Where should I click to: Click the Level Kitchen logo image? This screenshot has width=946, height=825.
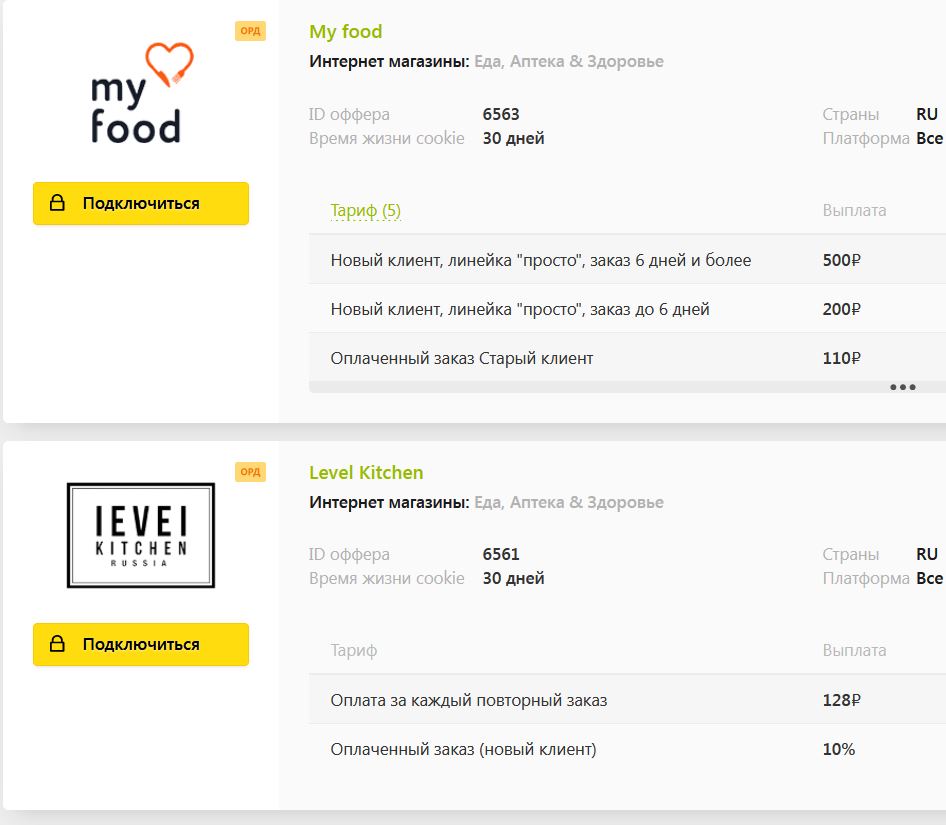coord(141,535)
